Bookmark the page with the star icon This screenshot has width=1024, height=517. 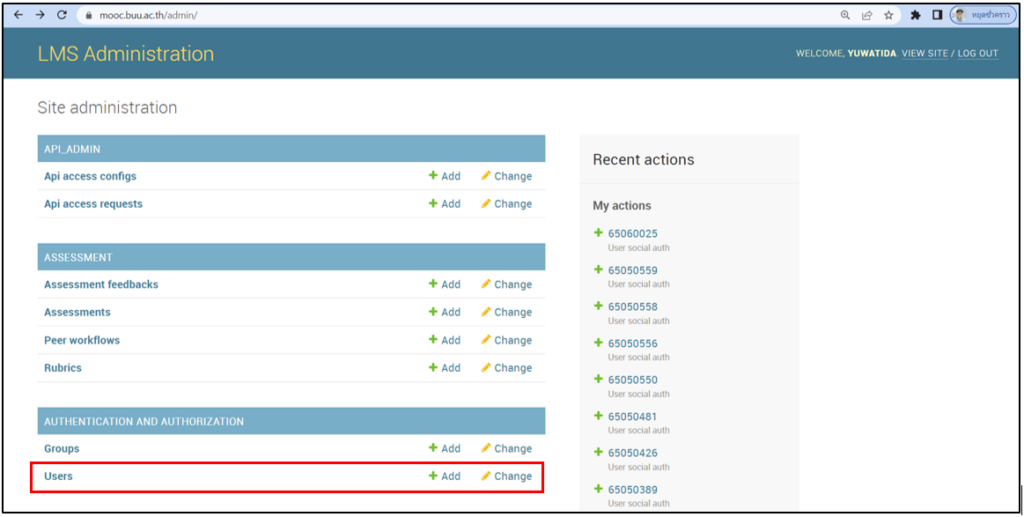click(x=888, y=15)
